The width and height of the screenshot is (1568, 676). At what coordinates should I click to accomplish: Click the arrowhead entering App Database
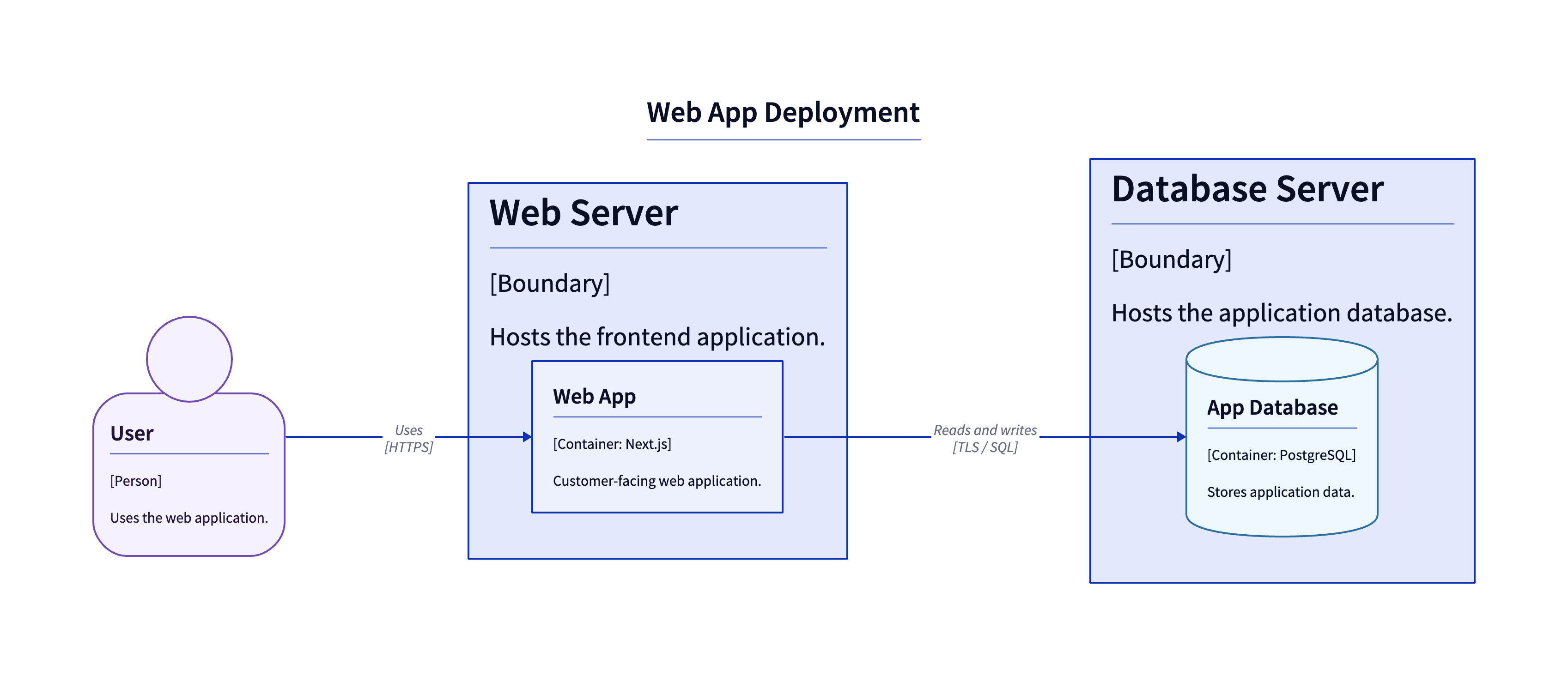point(1181,437)
